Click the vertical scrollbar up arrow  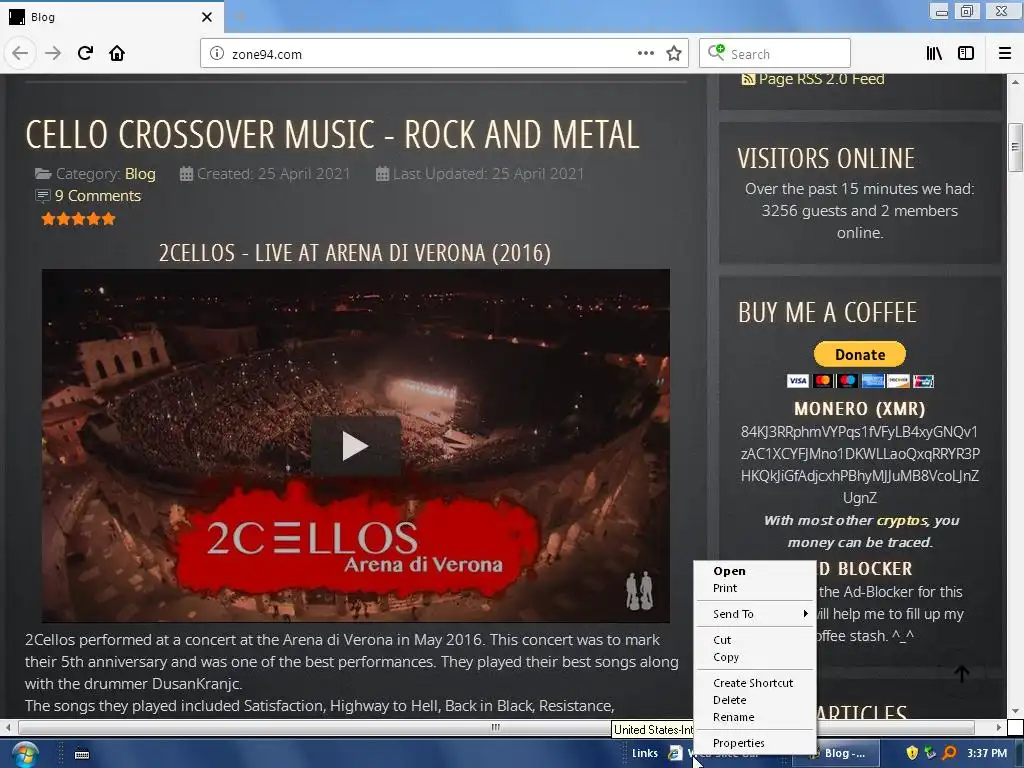point(1015,82)
